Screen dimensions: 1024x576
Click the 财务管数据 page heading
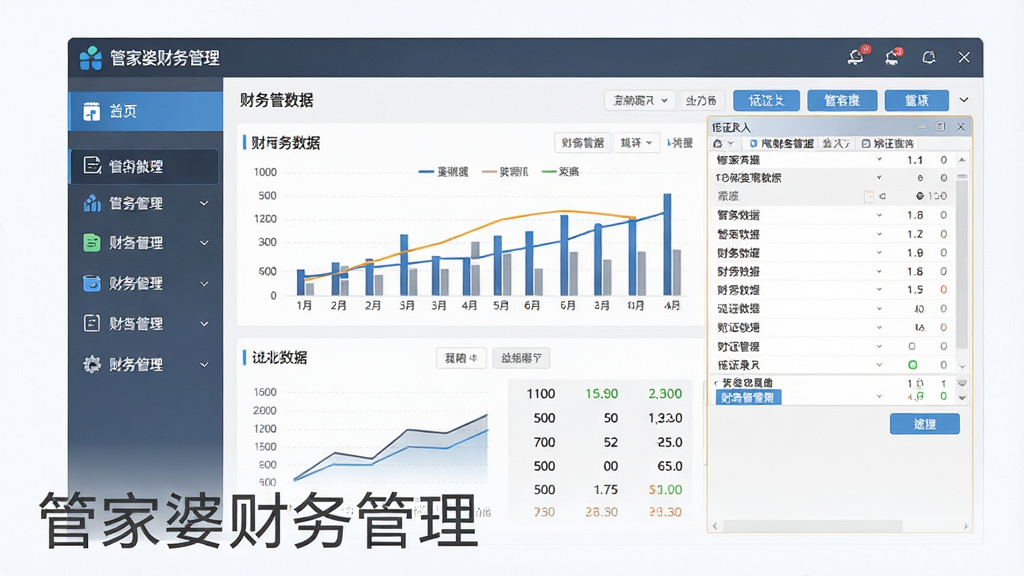[x=277, y=100]
